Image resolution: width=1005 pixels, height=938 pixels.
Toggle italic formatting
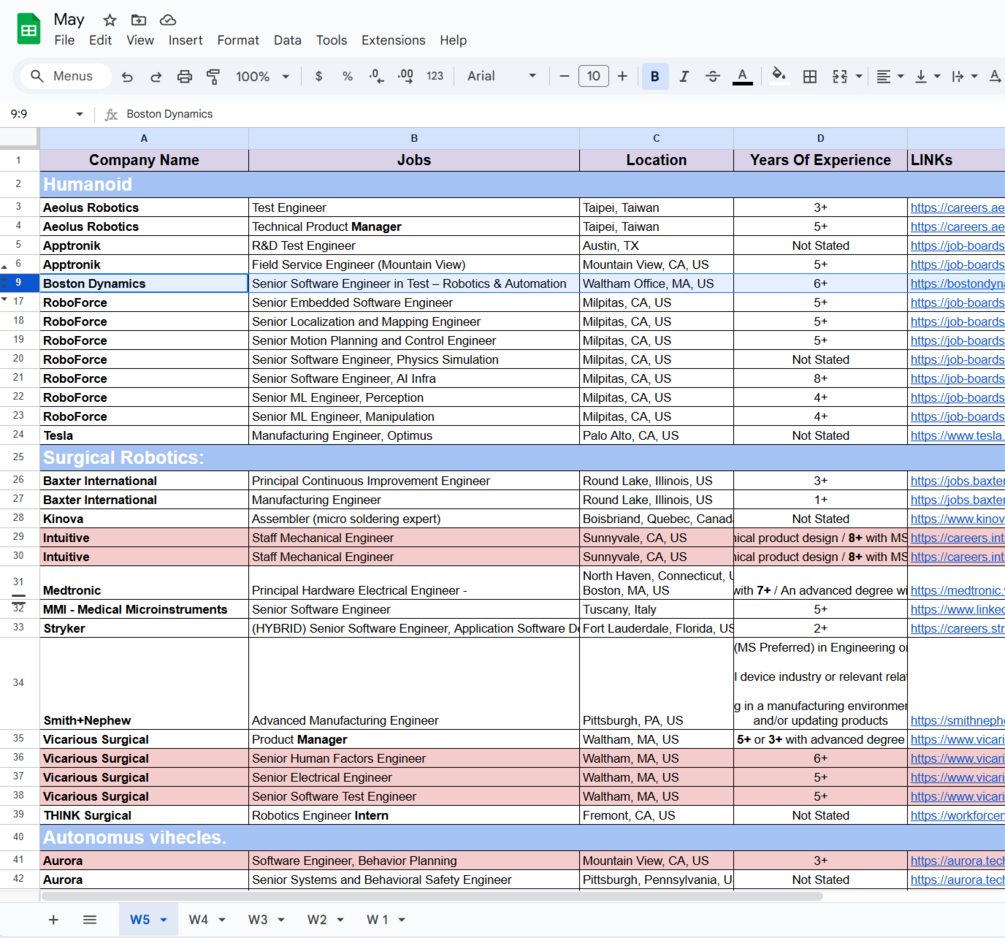[684, 77]
